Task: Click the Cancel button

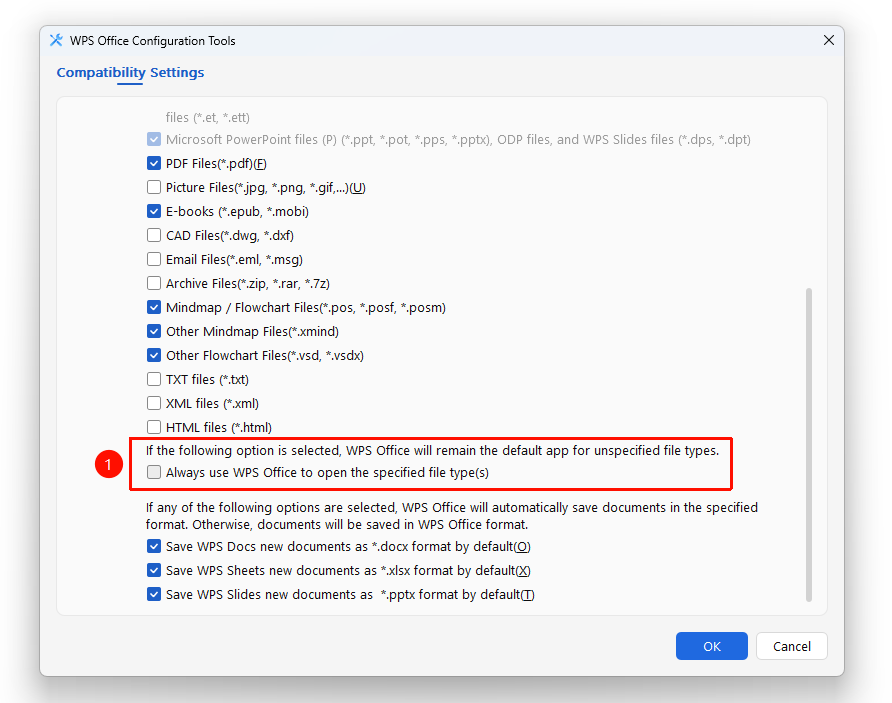Action: tap(792, 646)
